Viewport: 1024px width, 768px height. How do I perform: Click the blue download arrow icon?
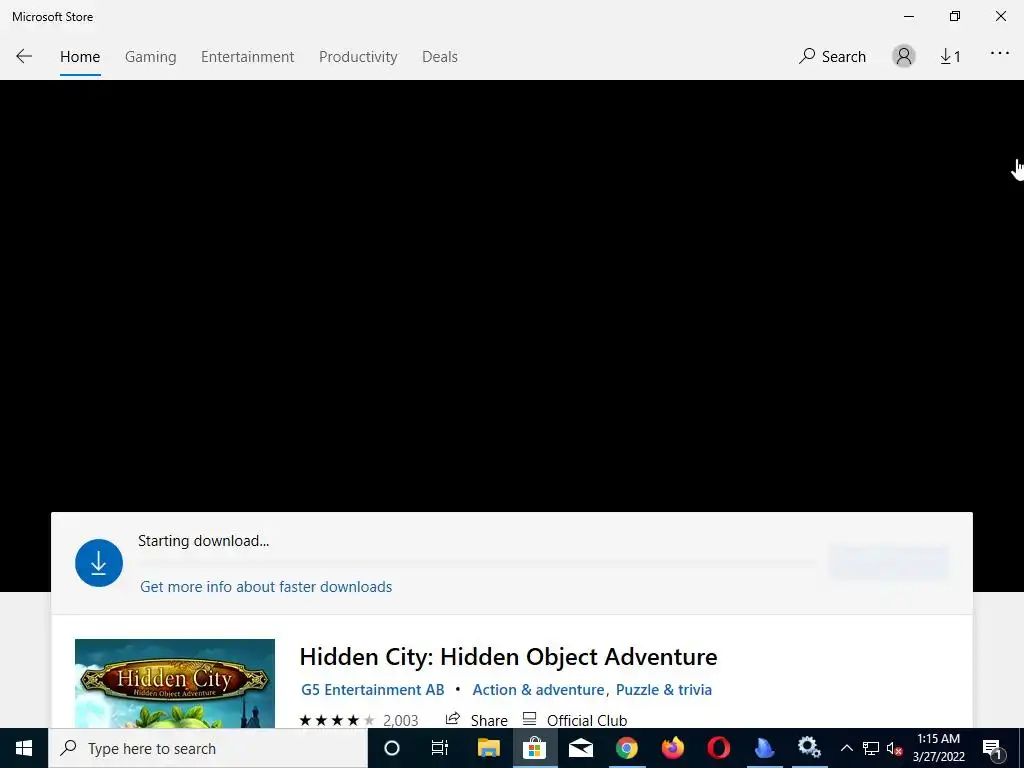tap(99, 563)
